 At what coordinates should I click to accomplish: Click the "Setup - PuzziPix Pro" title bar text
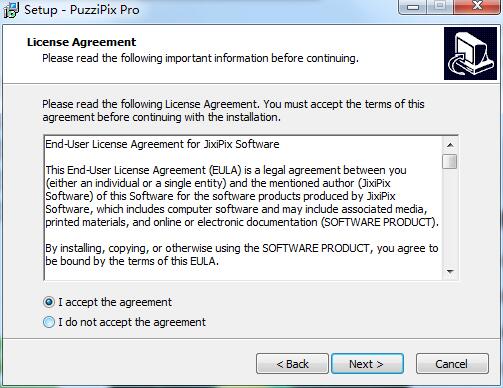tap(82, 10)
